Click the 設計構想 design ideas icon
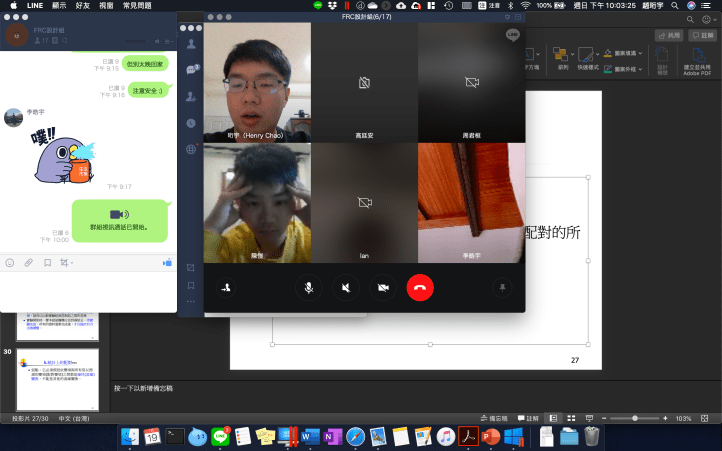Screen dimensions: 722x451 pyautogui.click(x=662, y=61)
